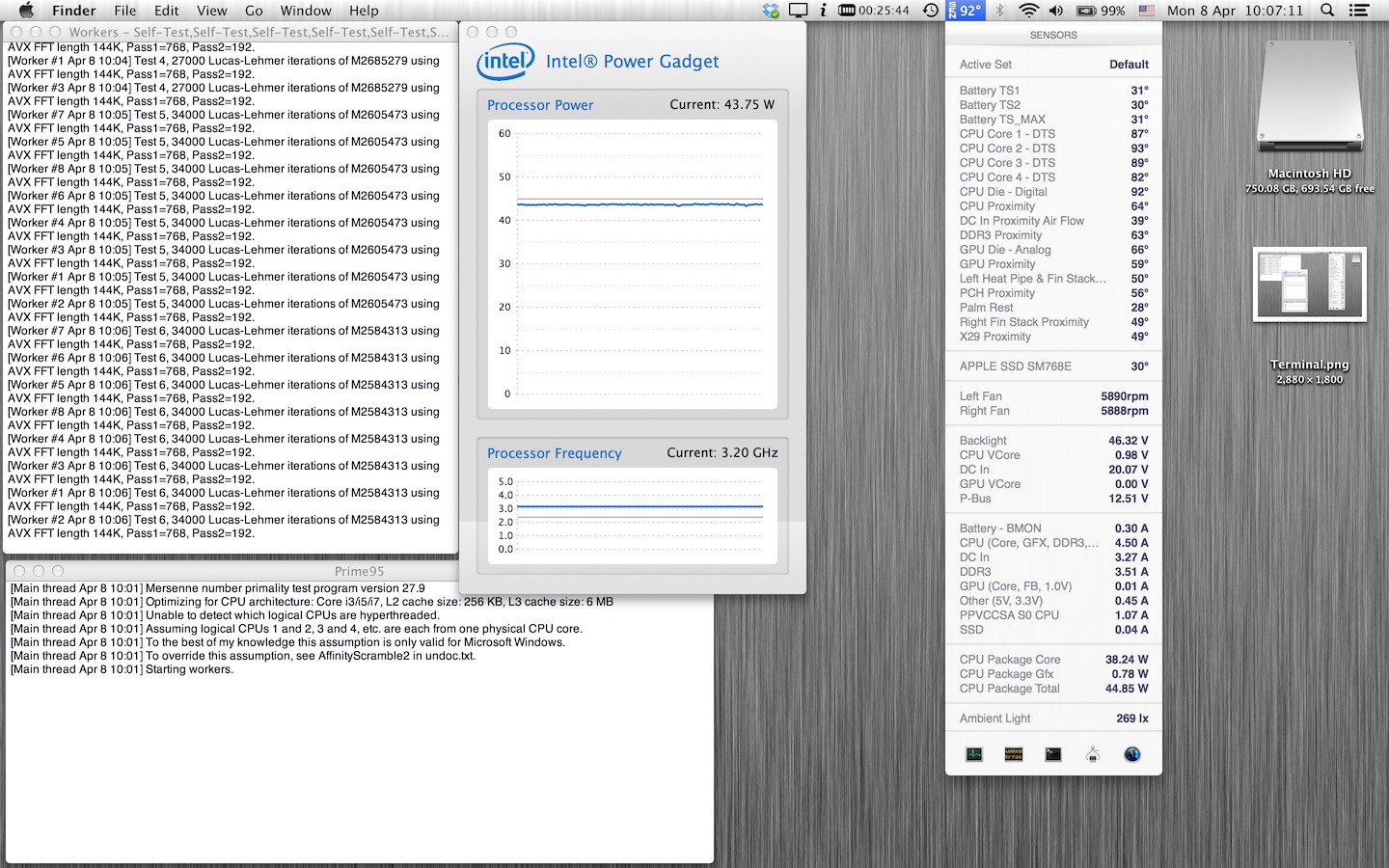Open the Wi-Fi menu bar icon

coord(1028,11)
